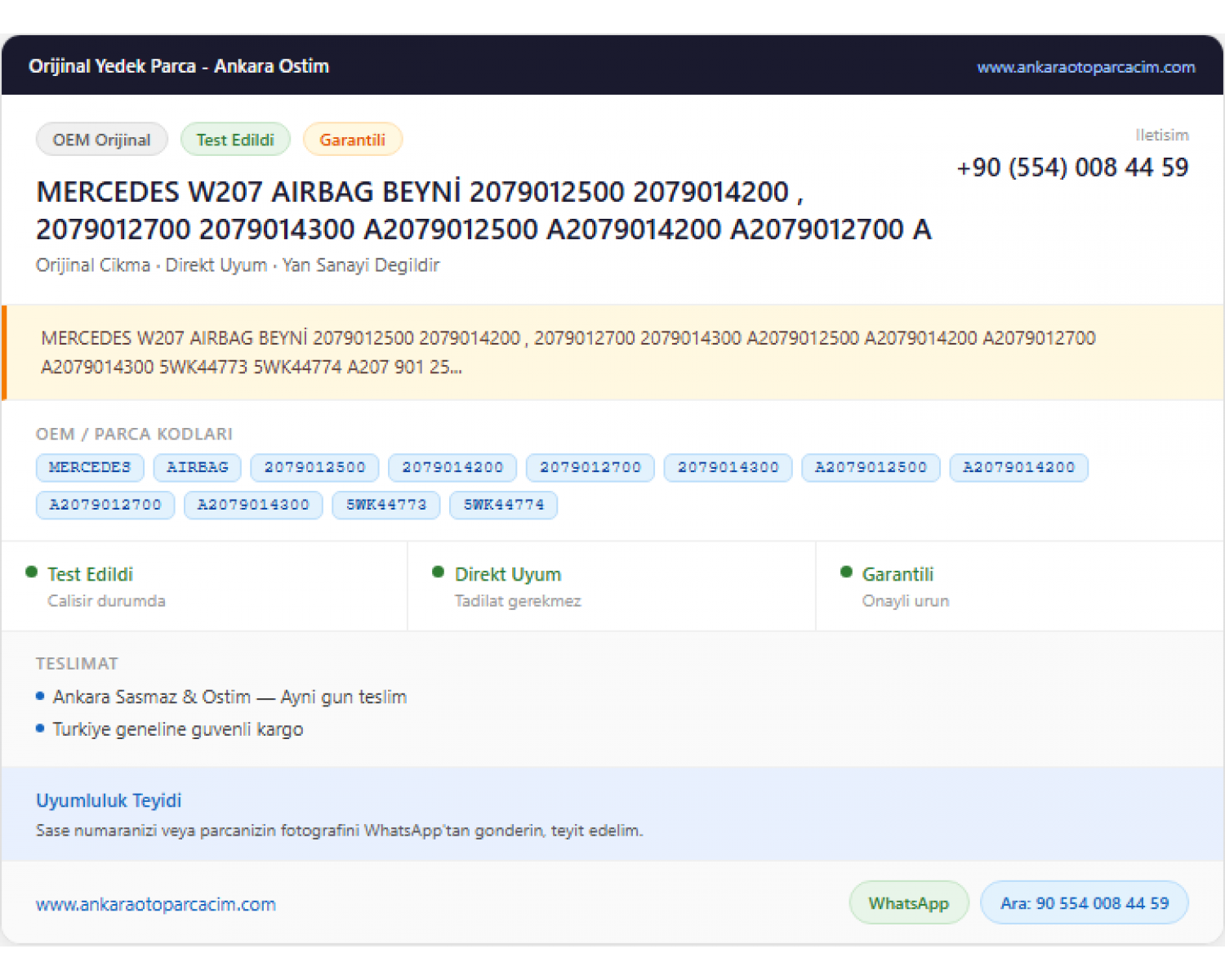Click the yellow description excerpt box
Viewport: 1225px width, 980px height.
613,353
